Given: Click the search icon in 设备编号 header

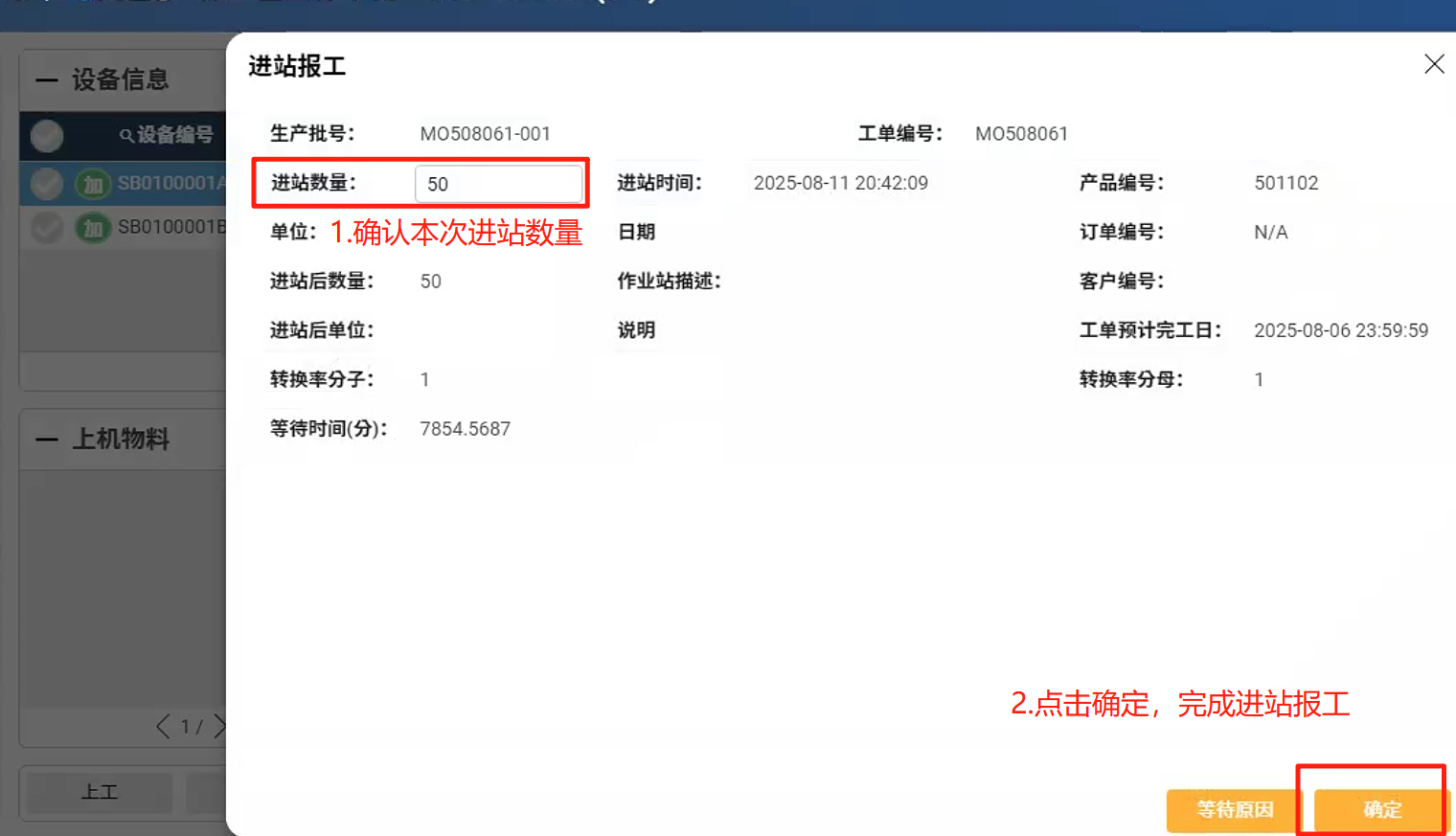Looking at the screenshot, I should tap(125, 135).
